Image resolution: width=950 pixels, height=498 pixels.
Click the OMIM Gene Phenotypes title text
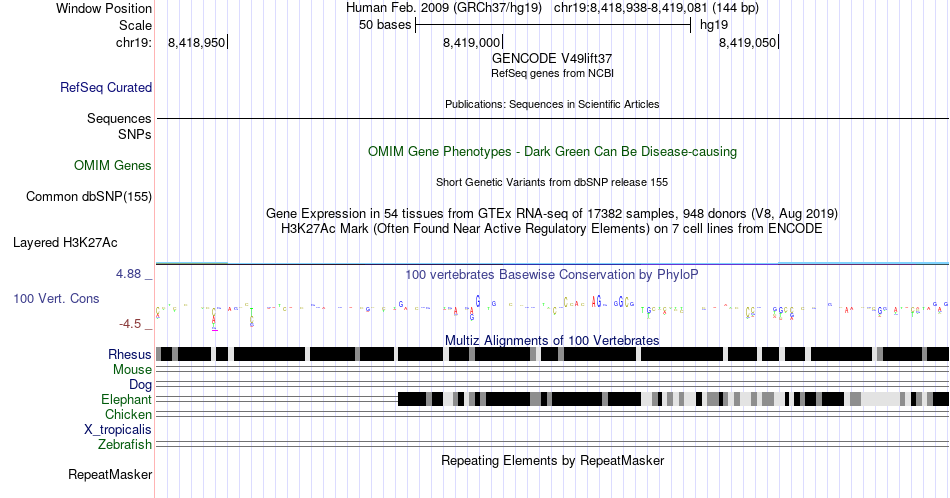(552, 151)
